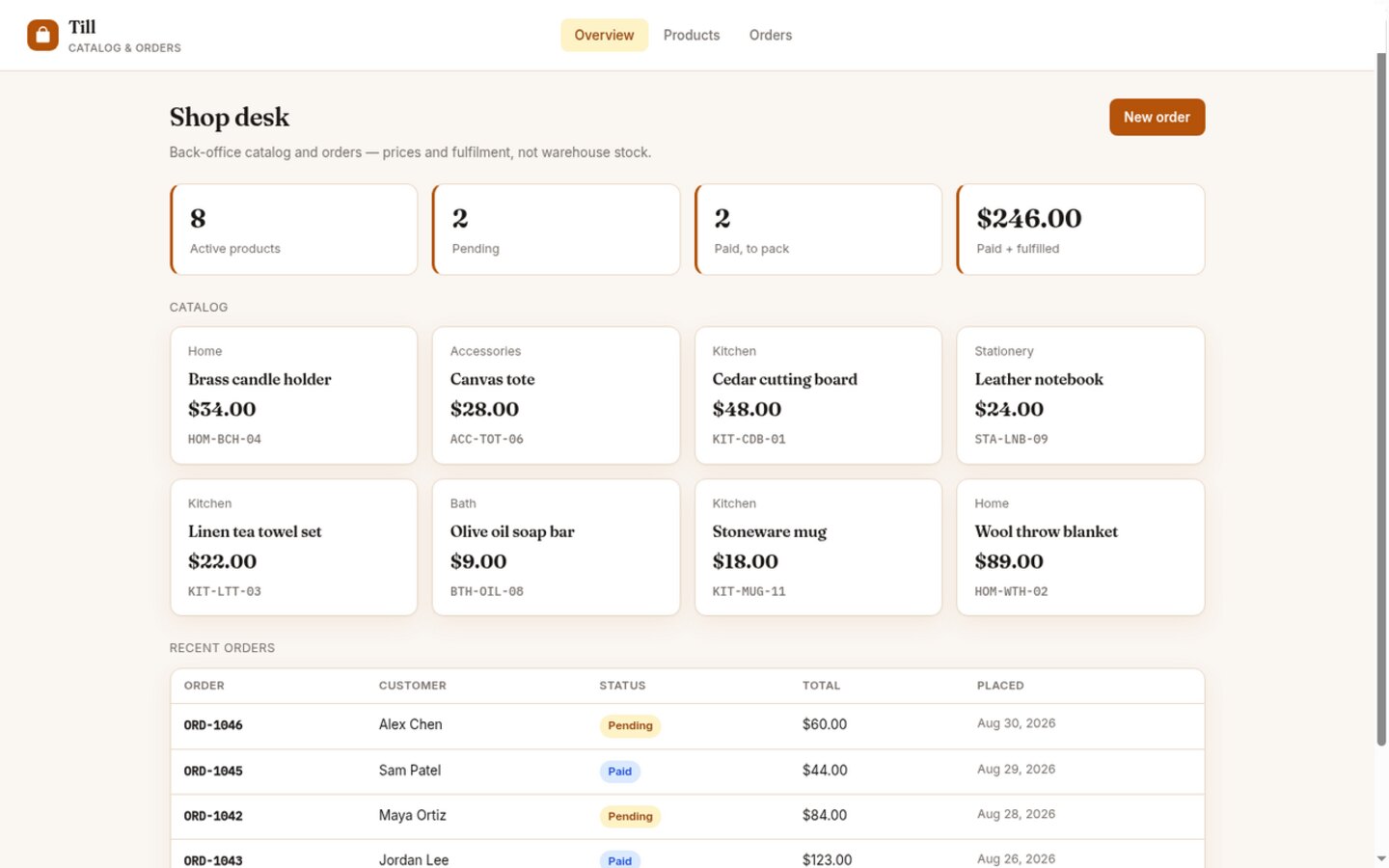Click the SKU text KIT-CDB-01
Screen dimensions: 1389x868
point(749,439)
